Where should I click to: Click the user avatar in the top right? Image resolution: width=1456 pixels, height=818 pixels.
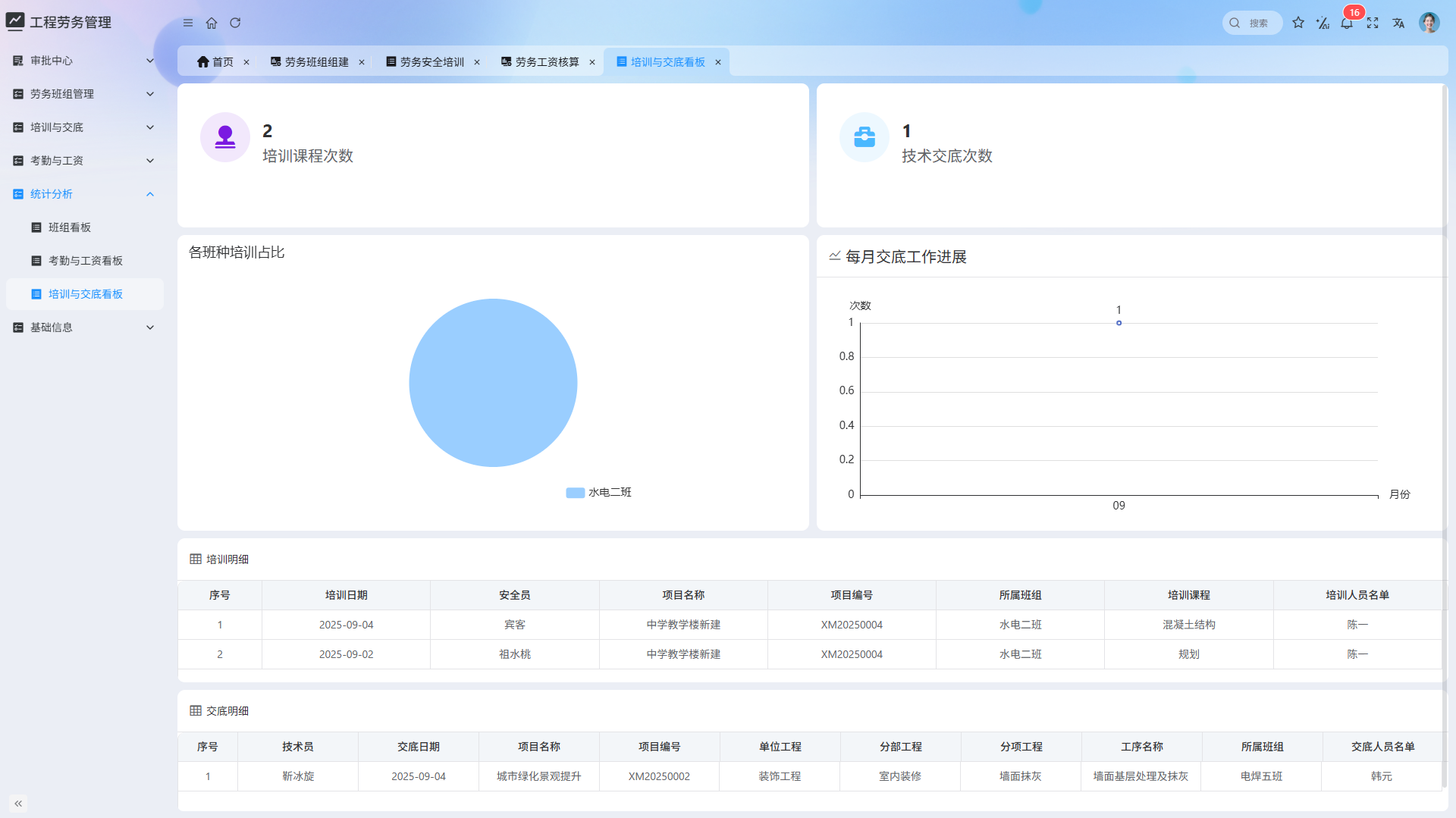[x=1429, y=23]
